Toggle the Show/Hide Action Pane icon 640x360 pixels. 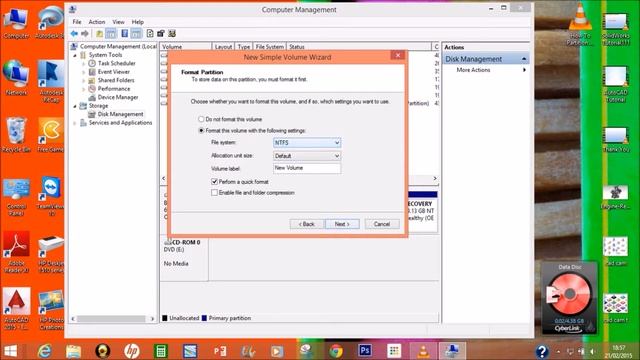click(136, 33)
